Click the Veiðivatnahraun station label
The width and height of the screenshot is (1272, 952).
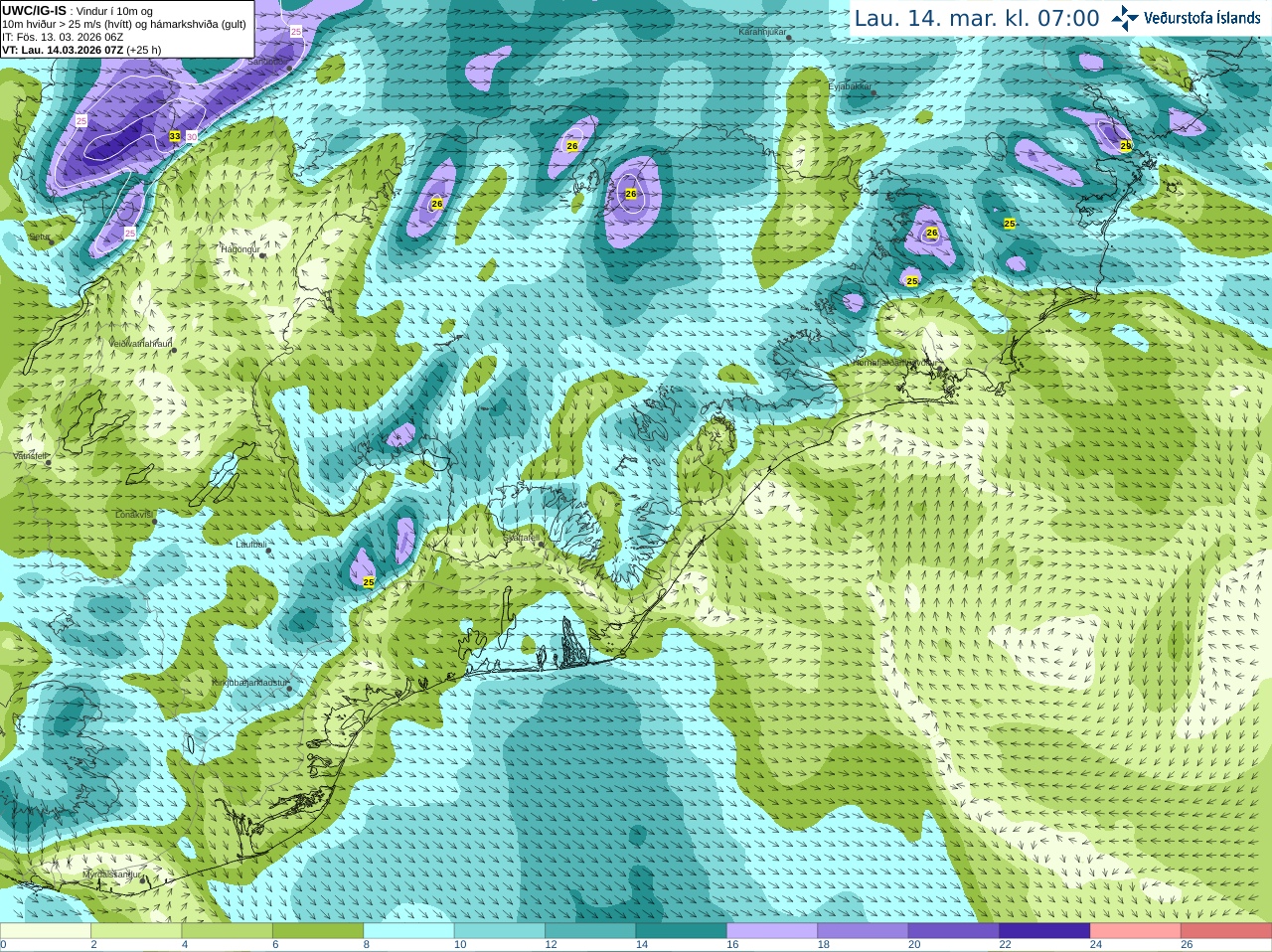click(x=141, y=344)
